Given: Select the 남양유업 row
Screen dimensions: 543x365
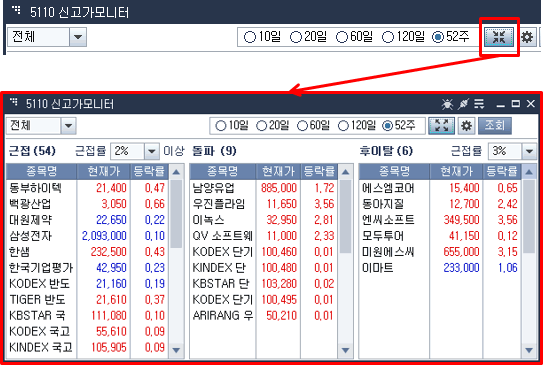Looking at the screenshot, I should [264, 188].
